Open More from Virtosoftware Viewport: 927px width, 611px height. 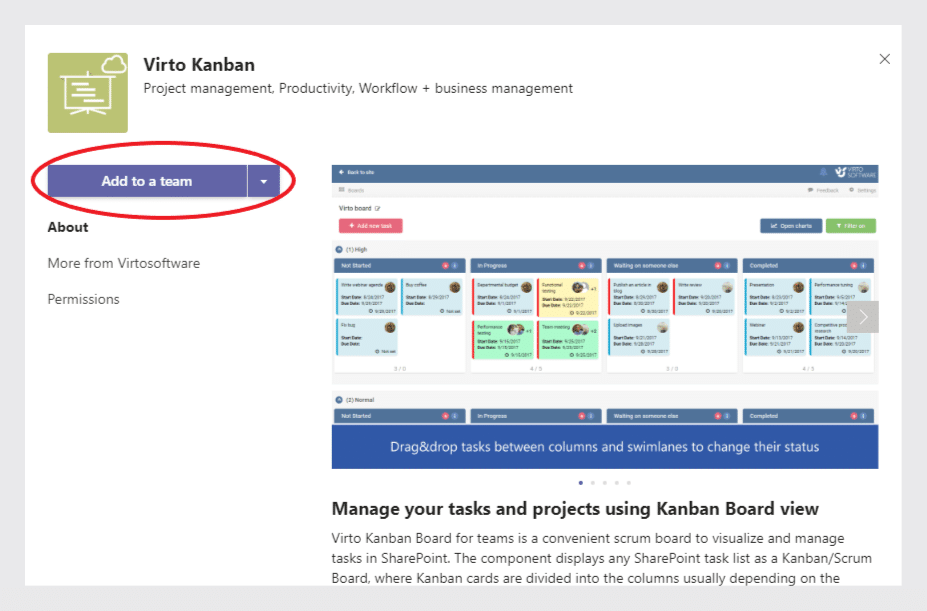124,263
